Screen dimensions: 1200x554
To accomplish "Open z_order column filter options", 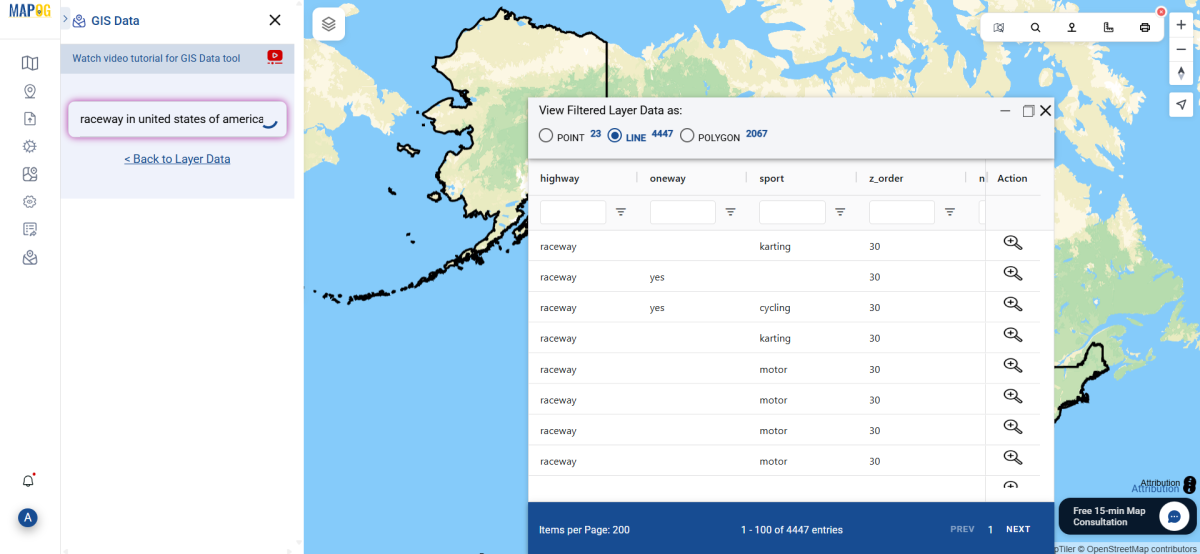I will pos(950,212).
